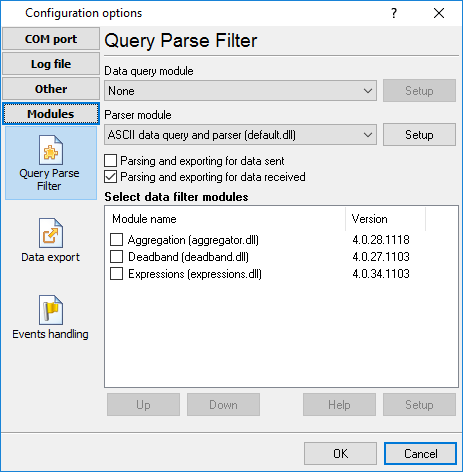Expand the Data query module dropdown
Image resolution: width=463 pixels, height=472 pixels.
240,91
